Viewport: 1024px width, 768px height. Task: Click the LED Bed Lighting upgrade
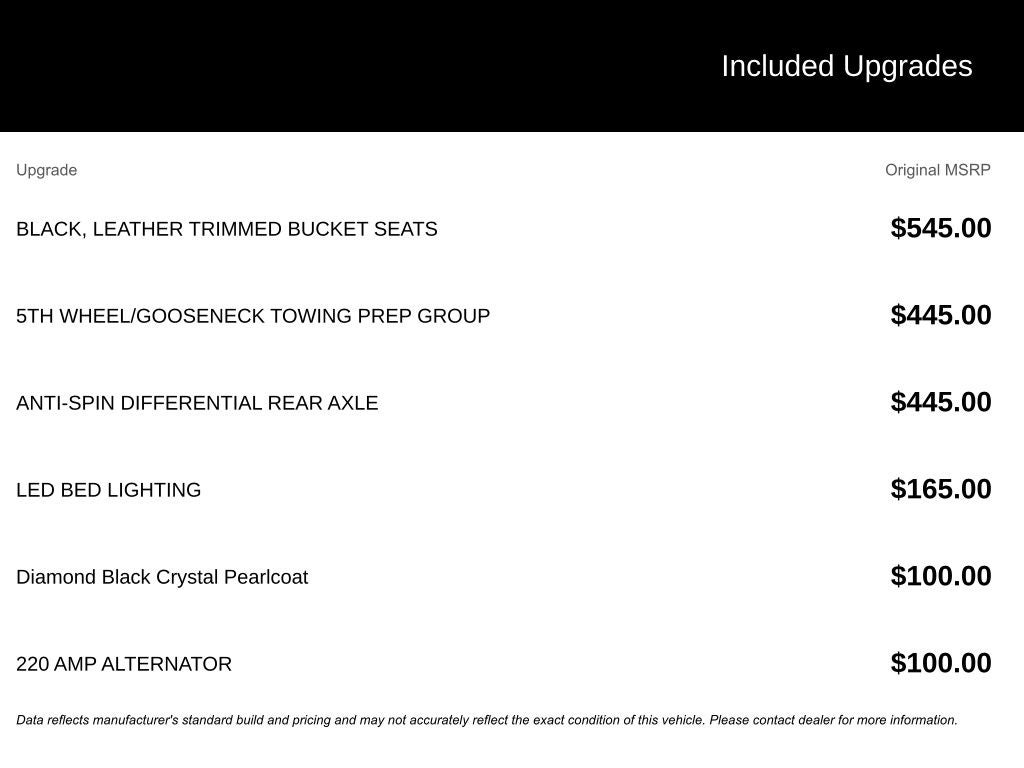tap(108, 490)
